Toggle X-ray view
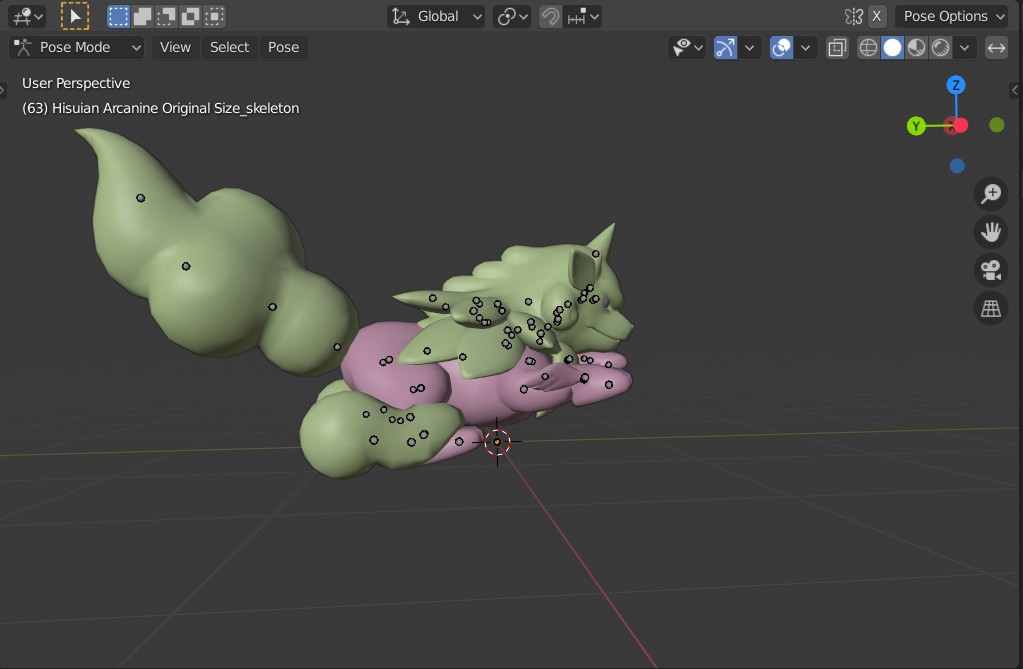 837,48
